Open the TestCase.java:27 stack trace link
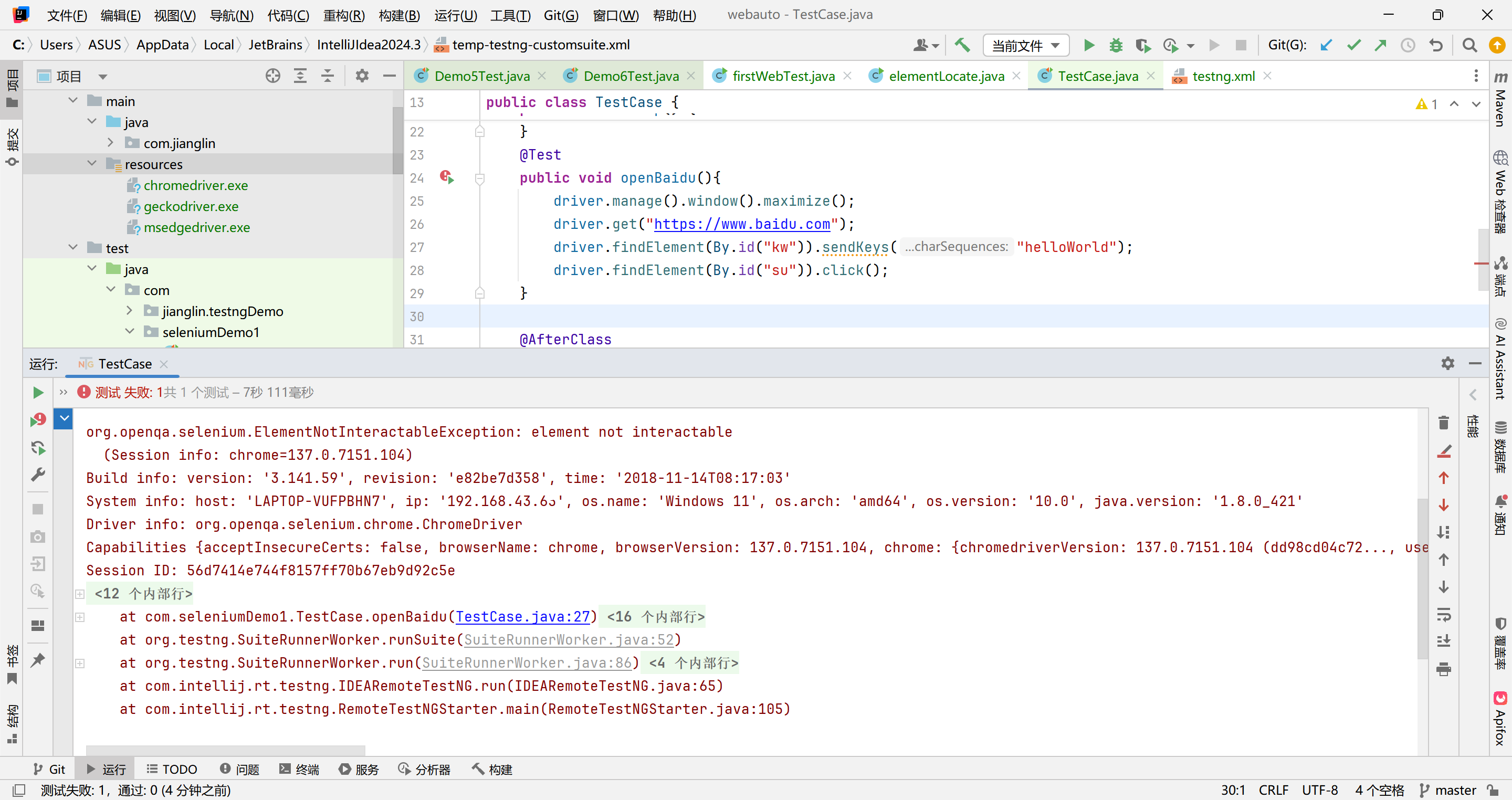The width and height of the screenshot is (1512, 800). (x=522, y=616)
